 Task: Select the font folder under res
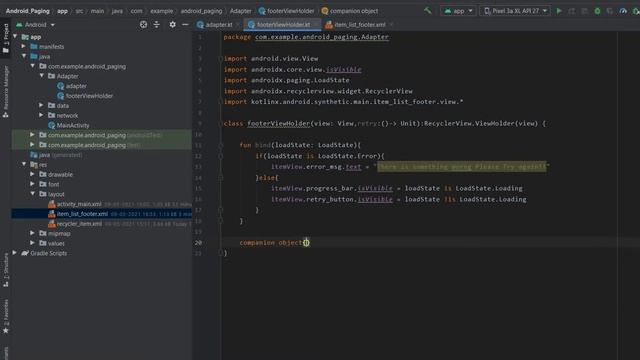[53, 184]
